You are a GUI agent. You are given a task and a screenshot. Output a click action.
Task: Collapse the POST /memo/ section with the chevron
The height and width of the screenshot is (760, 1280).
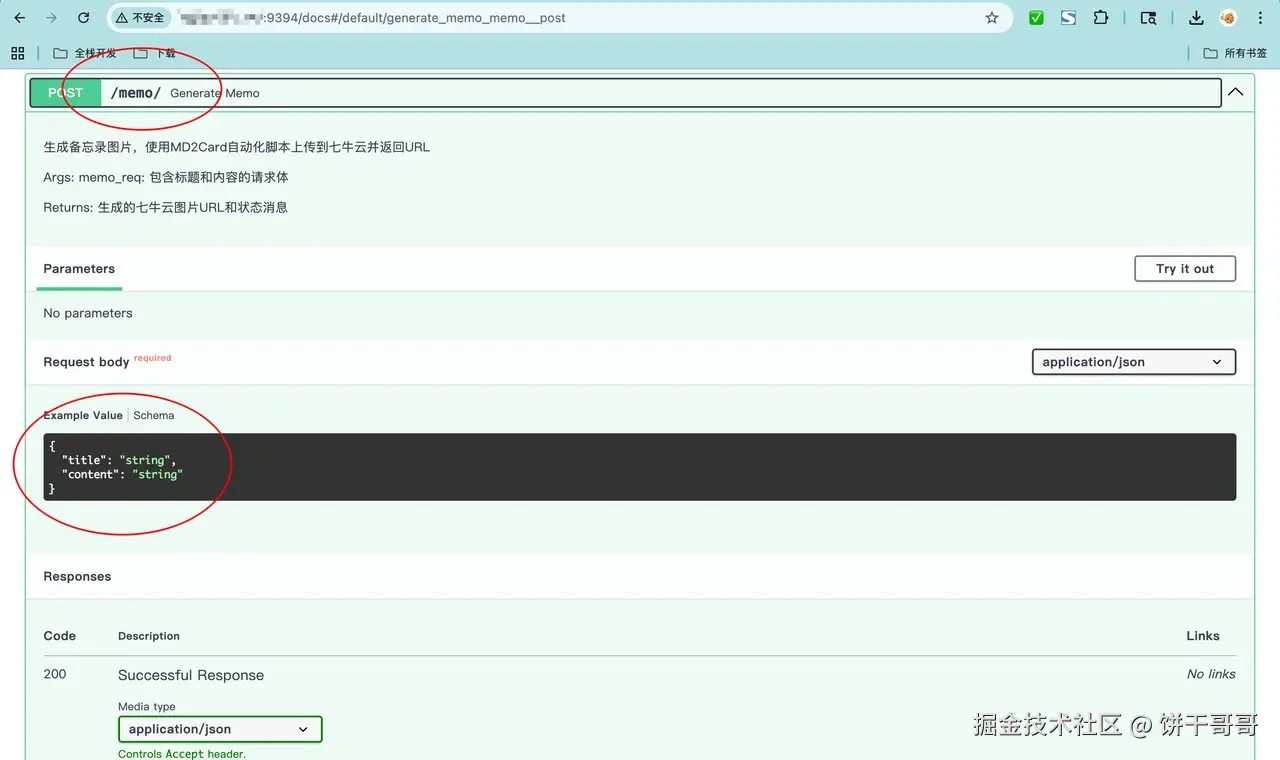[1236, 91]
